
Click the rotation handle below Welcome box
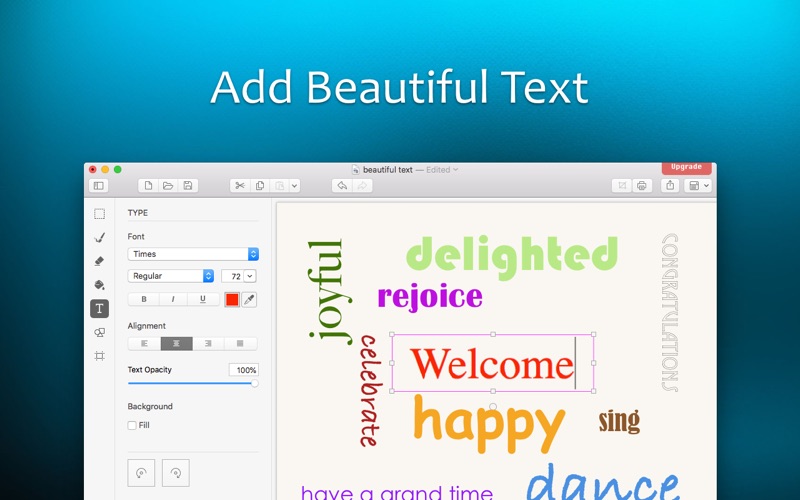(493, 407)
